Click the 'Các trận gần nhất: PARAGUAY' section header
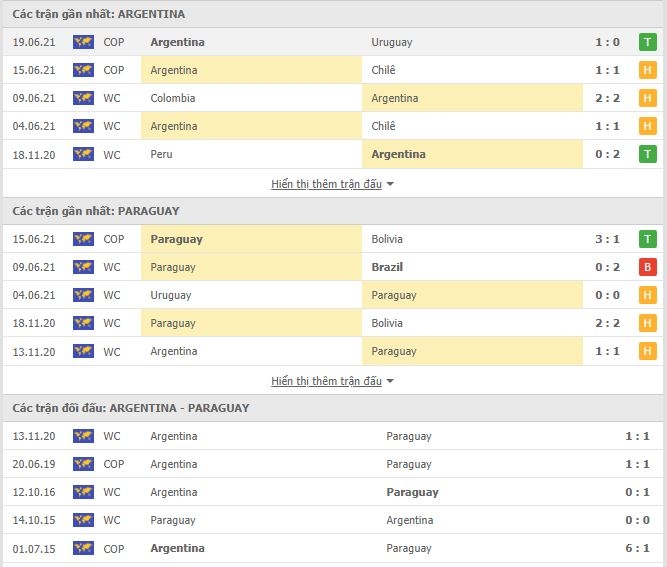 click(x=96, y=211)
